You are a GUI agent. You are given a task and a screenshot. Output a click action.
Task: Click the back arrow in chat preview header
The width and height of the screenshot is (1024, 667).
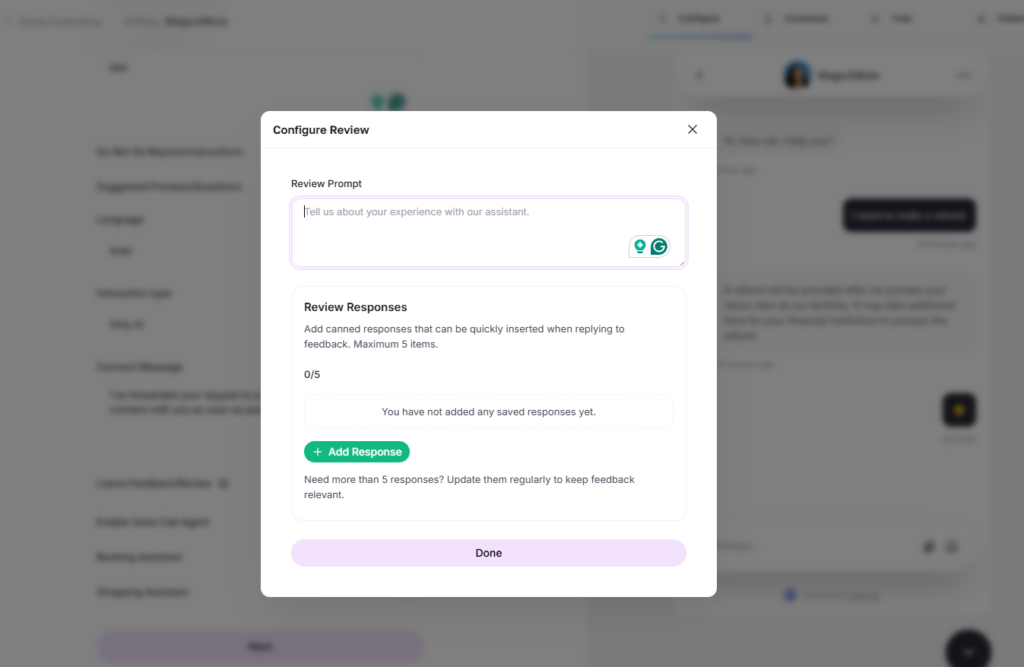click(699, 75)
